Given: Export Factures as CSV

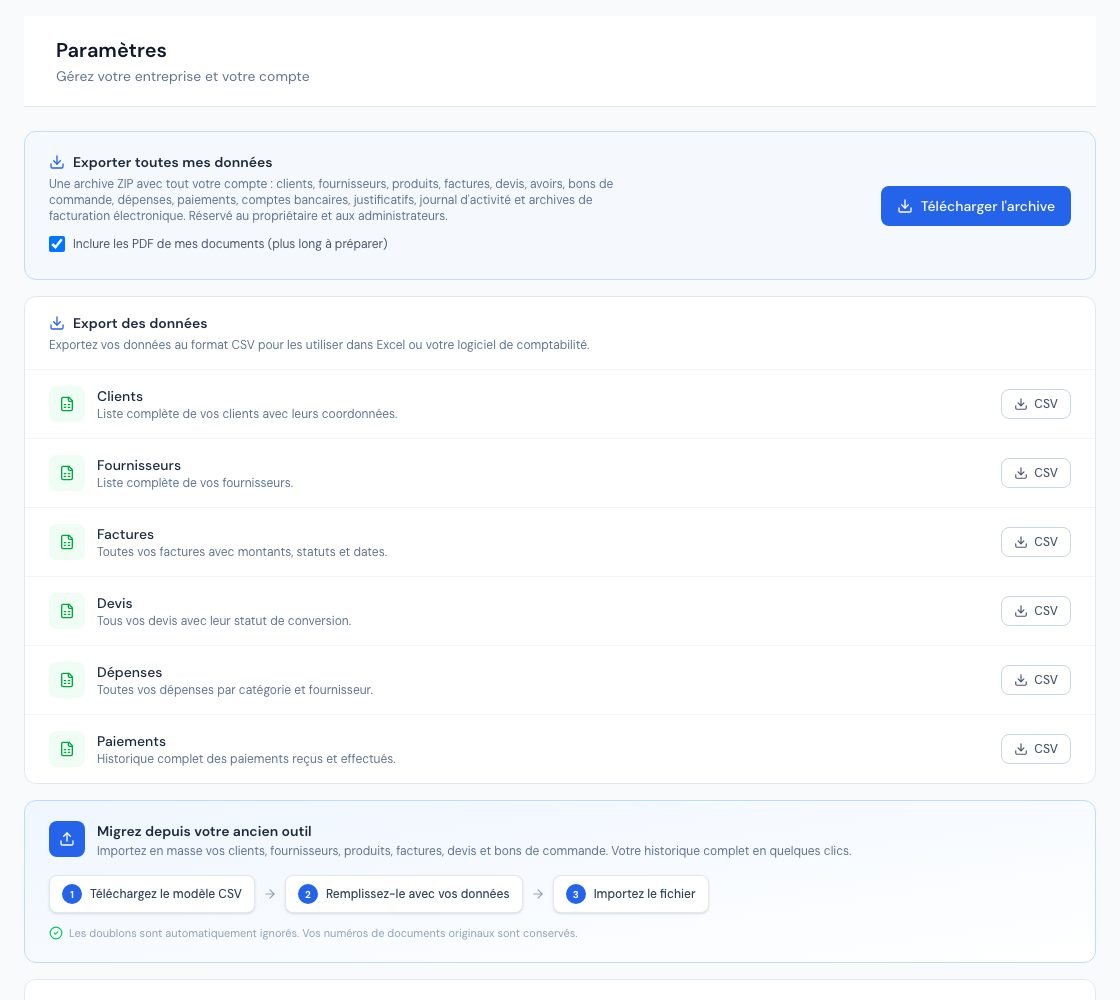Looking at the screenshot, I should (1035, 542).
